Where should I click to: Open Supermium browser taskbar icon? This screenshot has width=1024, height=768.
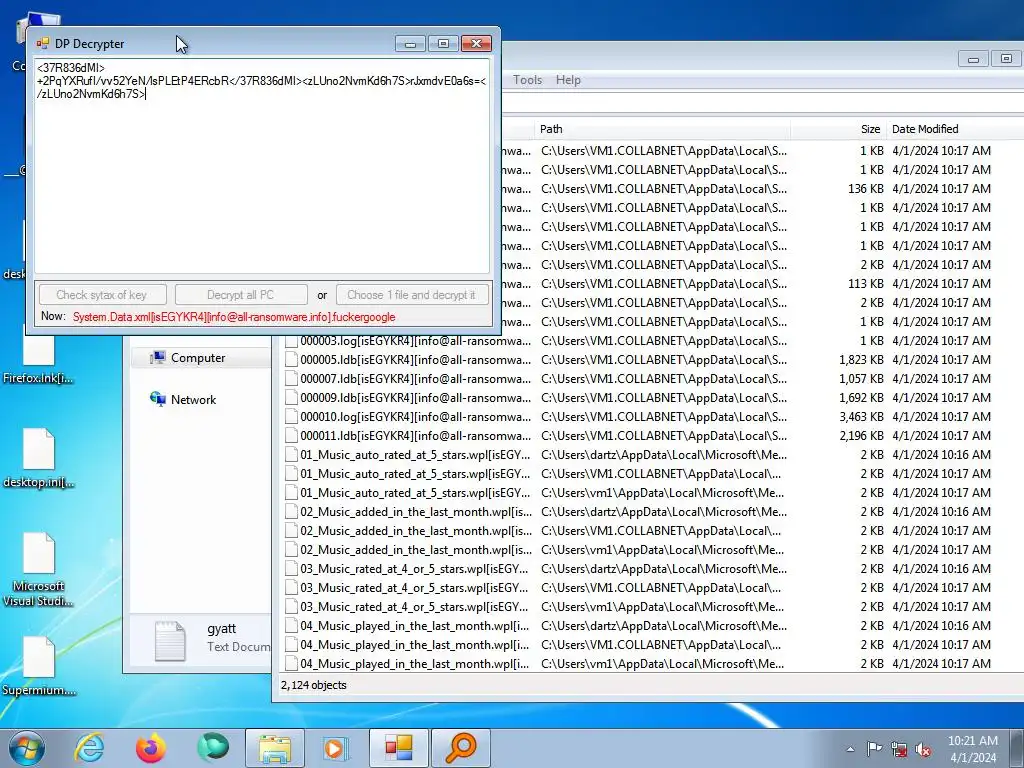(213, 748)
